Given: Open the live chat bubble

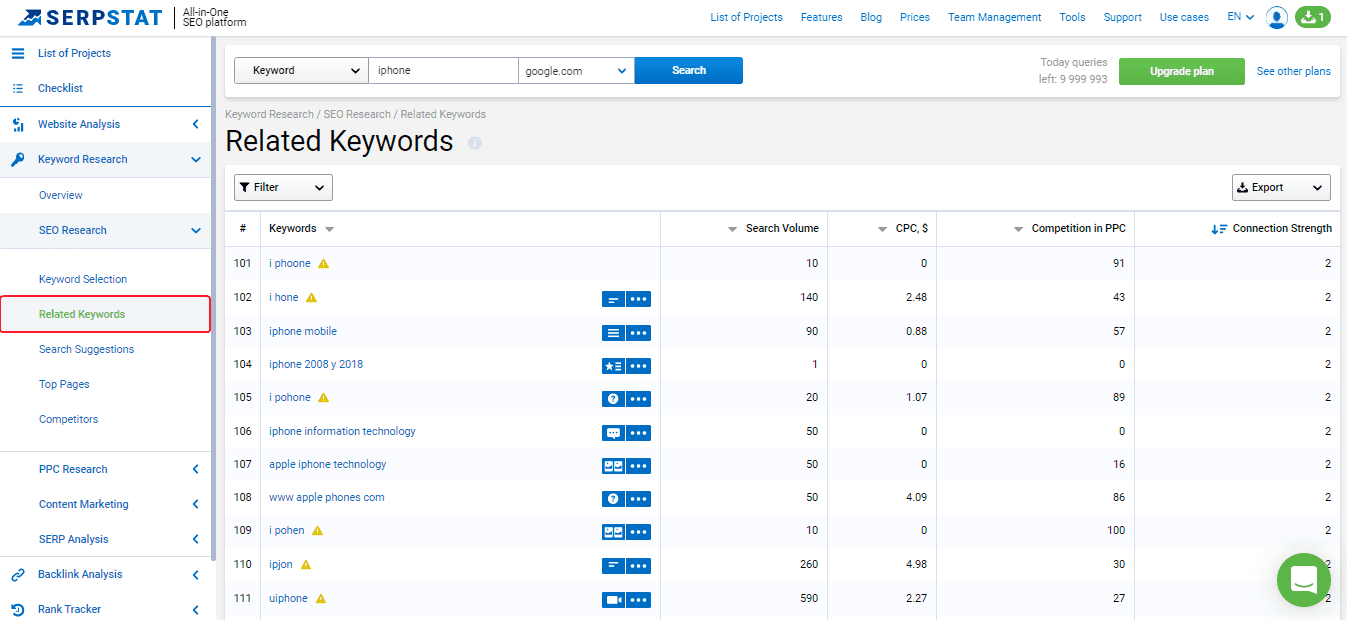Looking at the screenshot, I should coord(1304,579).
